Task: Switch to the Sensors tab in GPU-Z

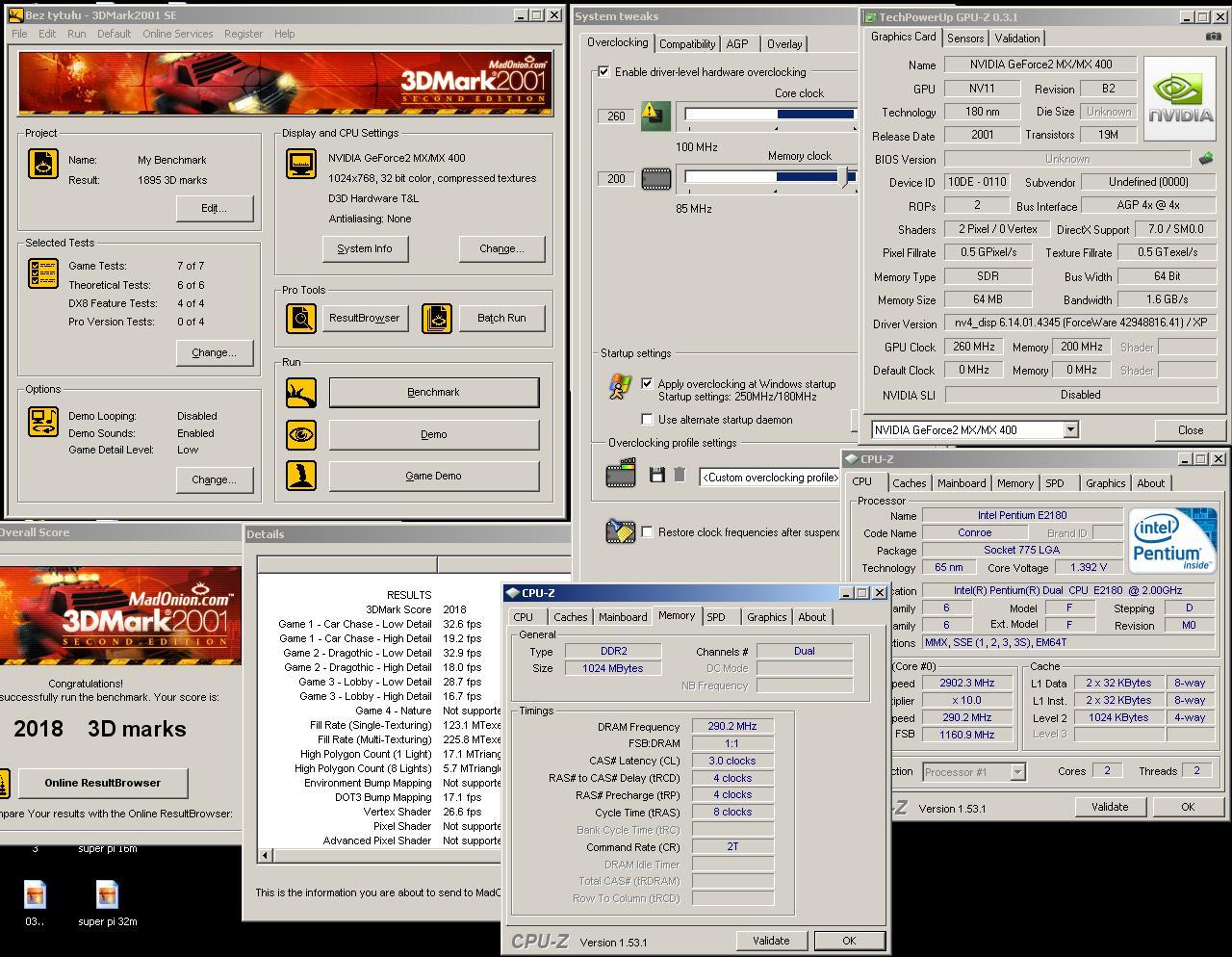Action: (x=965, y=39)
